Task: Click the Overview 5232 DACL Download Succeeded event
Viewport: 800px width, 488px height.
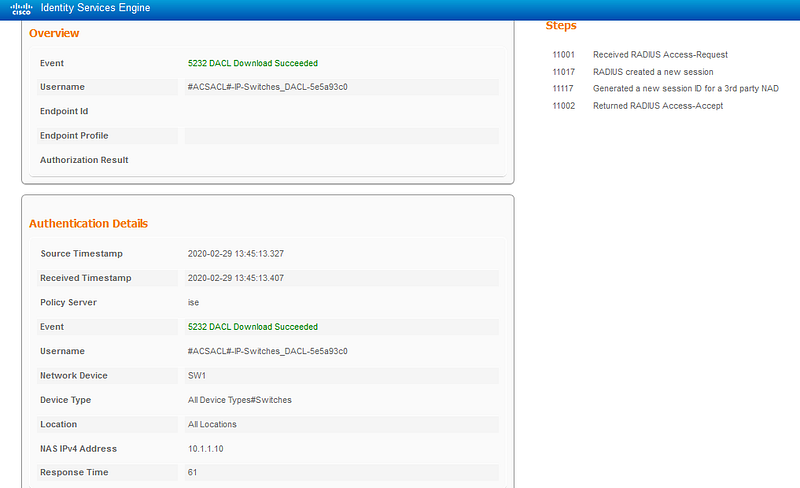Action: pos(253,63)
